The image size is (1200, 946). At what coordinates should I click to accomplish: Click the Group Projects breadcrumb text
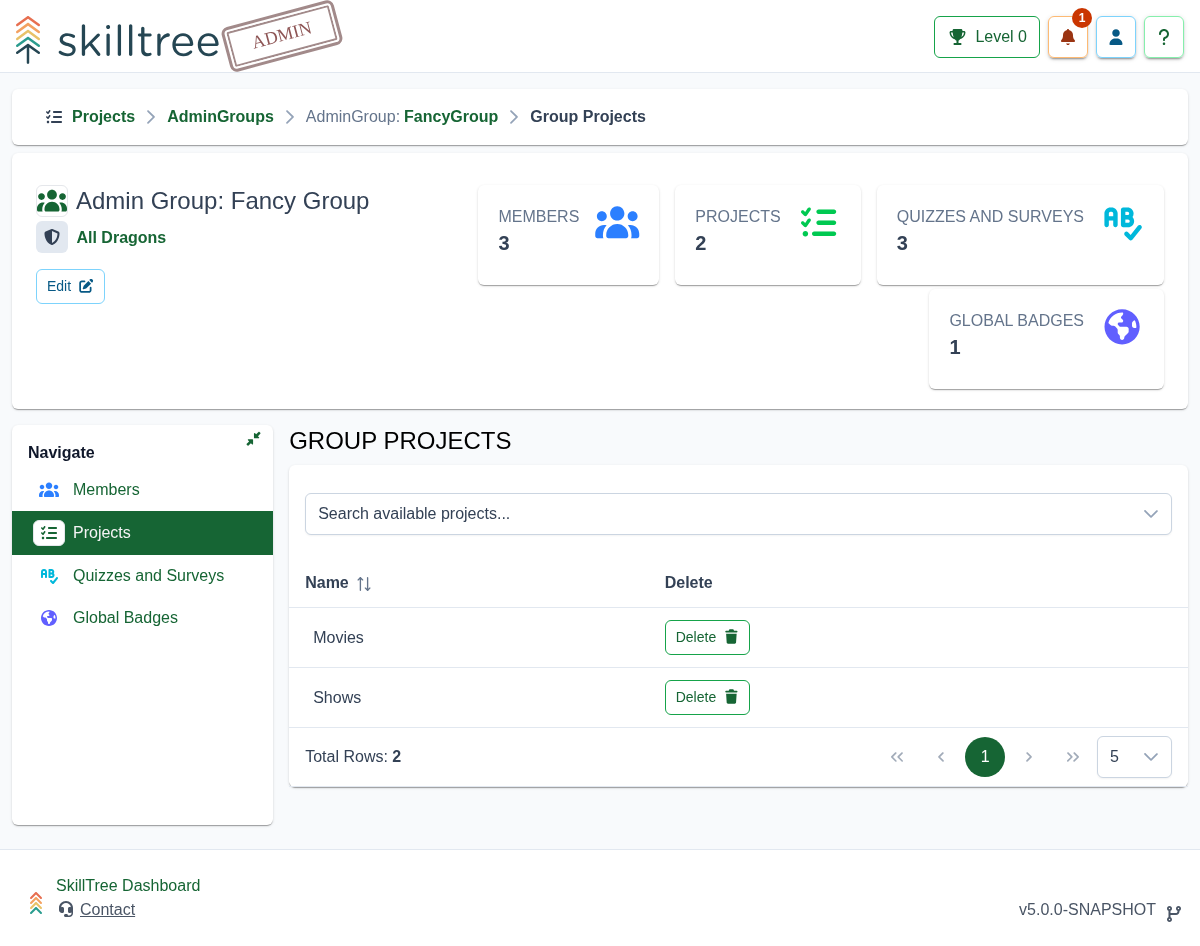pos(588,117)
